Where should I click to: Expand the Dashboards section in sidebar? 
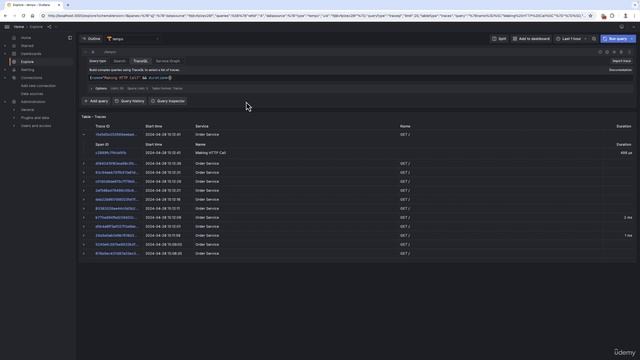5,54
